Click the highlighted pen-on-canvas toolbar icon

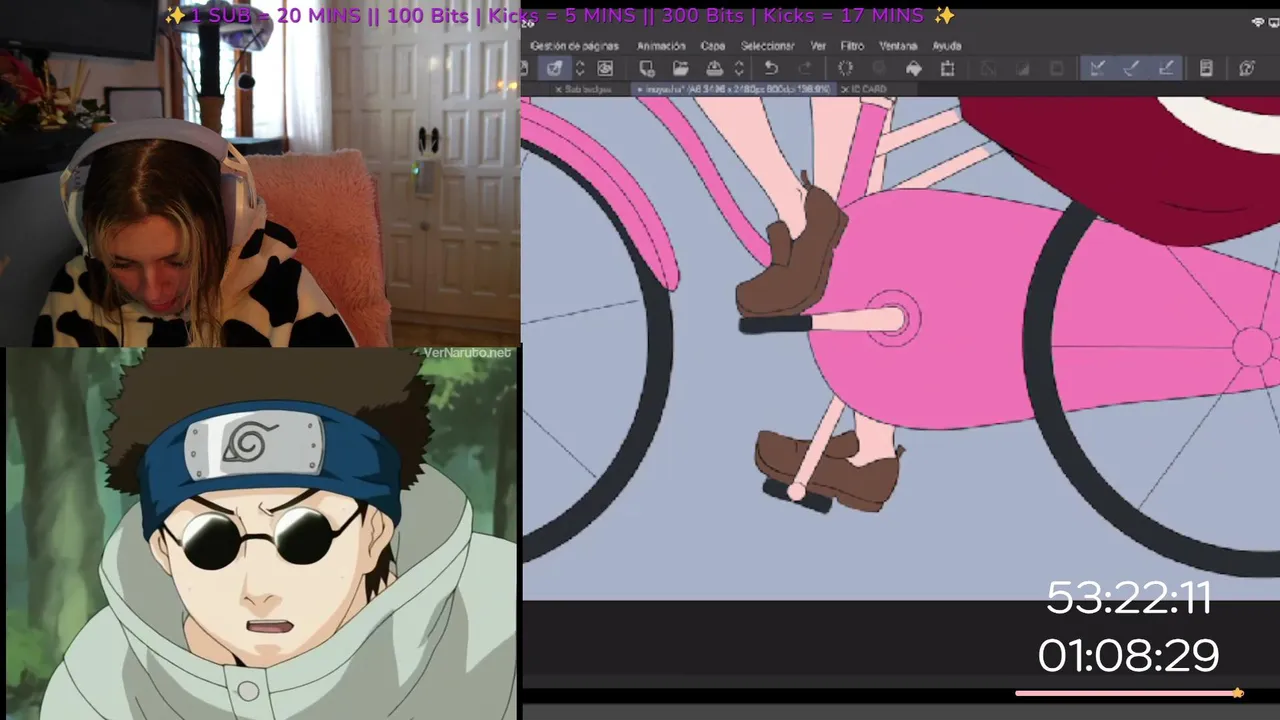(x=554, y=68)
